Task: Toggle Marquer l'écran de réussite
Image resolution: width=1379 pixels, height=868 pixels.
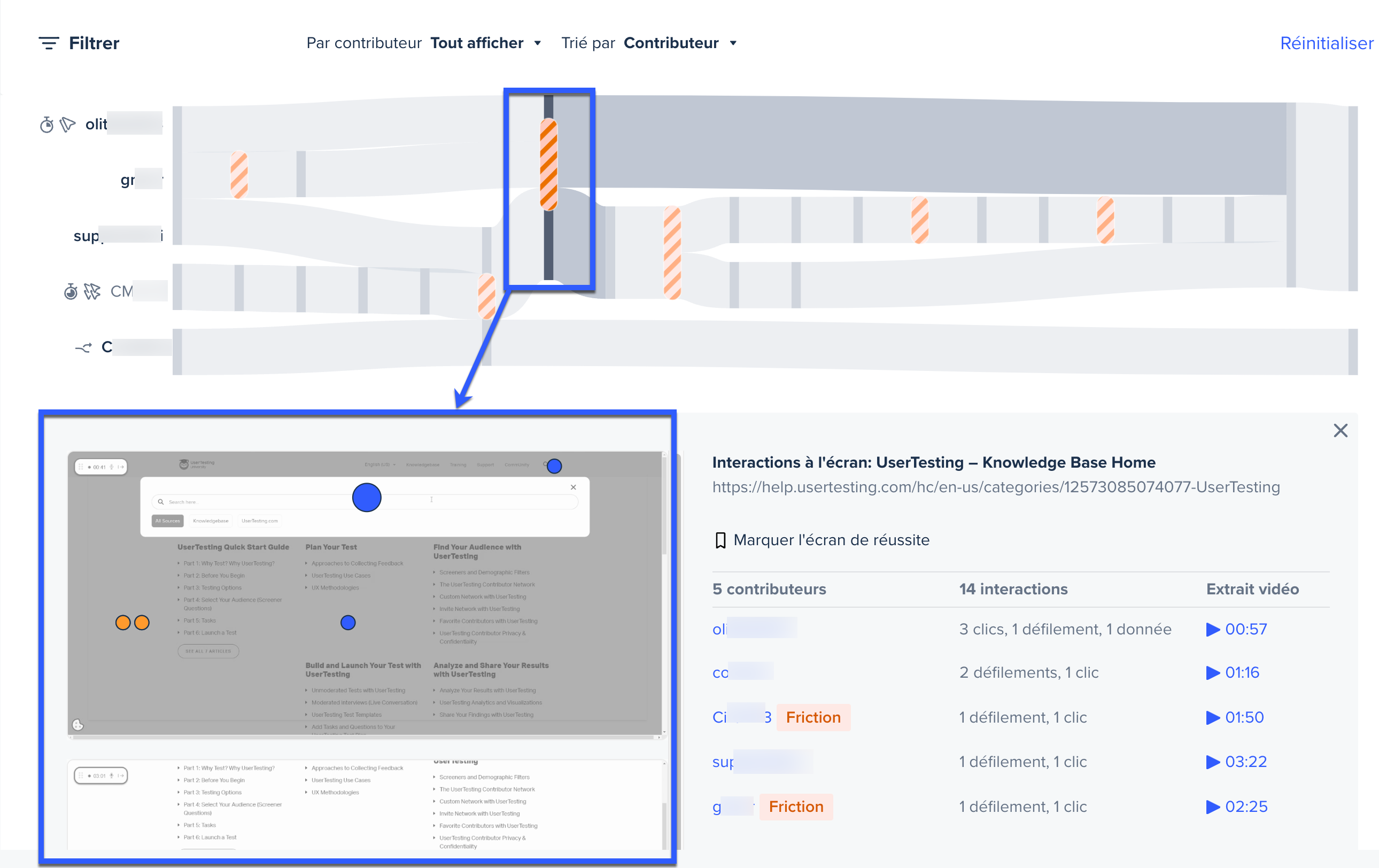Action: point(832,539)
